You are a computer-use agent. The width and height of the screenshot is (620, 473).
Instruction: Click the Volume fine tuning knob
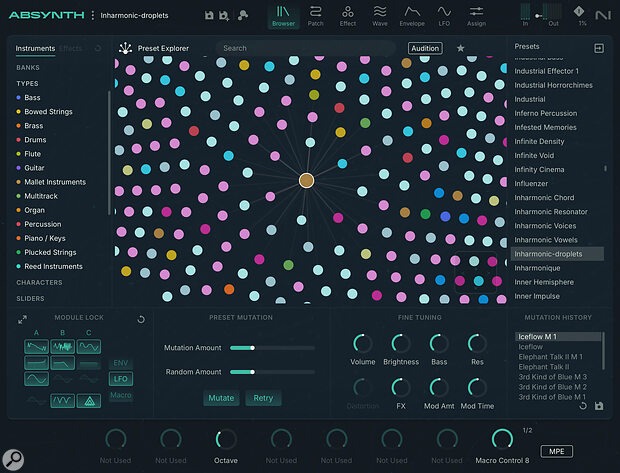tap(363, 343)
